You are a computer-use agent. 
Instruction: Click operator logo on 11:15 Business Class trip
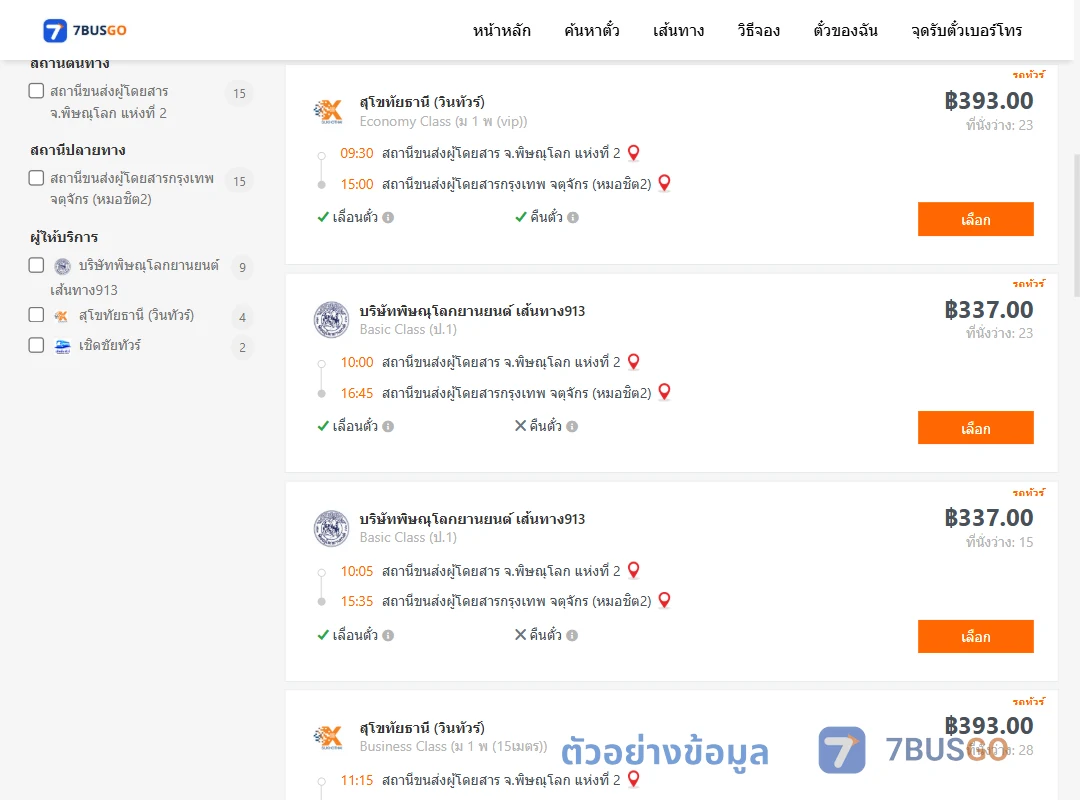329,737
